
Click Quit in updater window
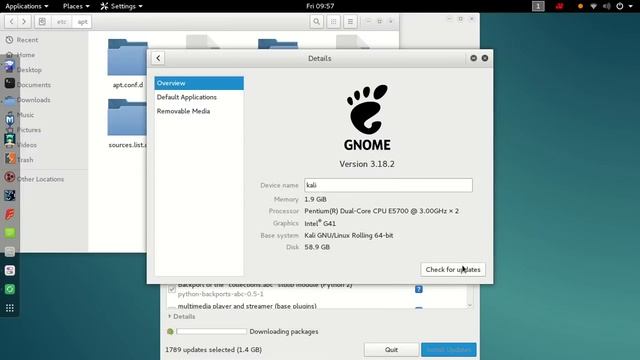(391, 349)
